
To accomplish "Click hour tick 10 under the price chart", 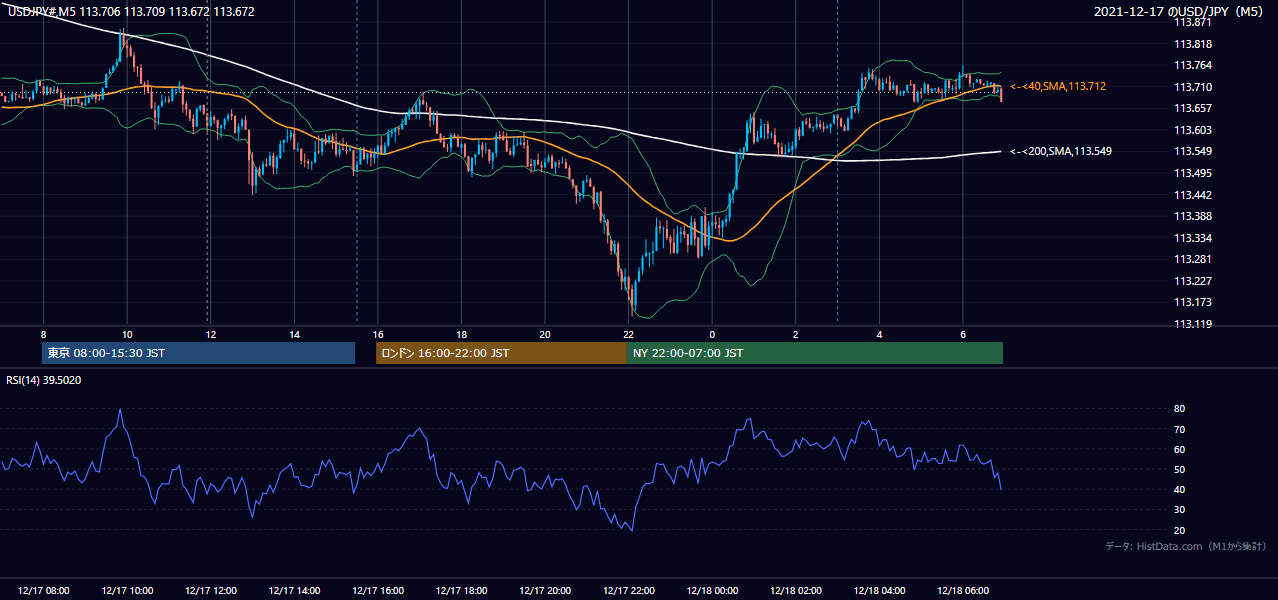I will [127, 334].
